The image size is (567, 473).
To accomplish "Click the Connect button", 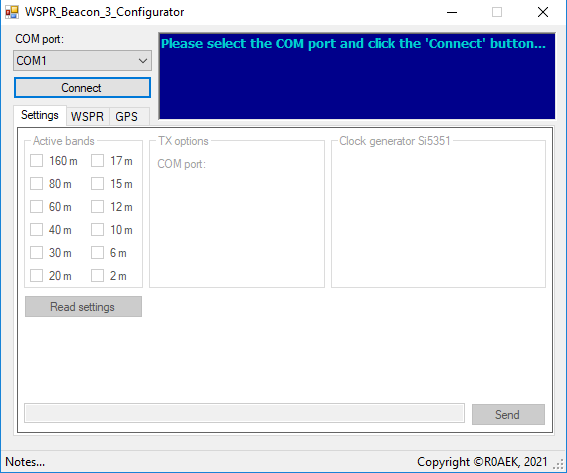I will pyautogui.click(x=82, y=88).
